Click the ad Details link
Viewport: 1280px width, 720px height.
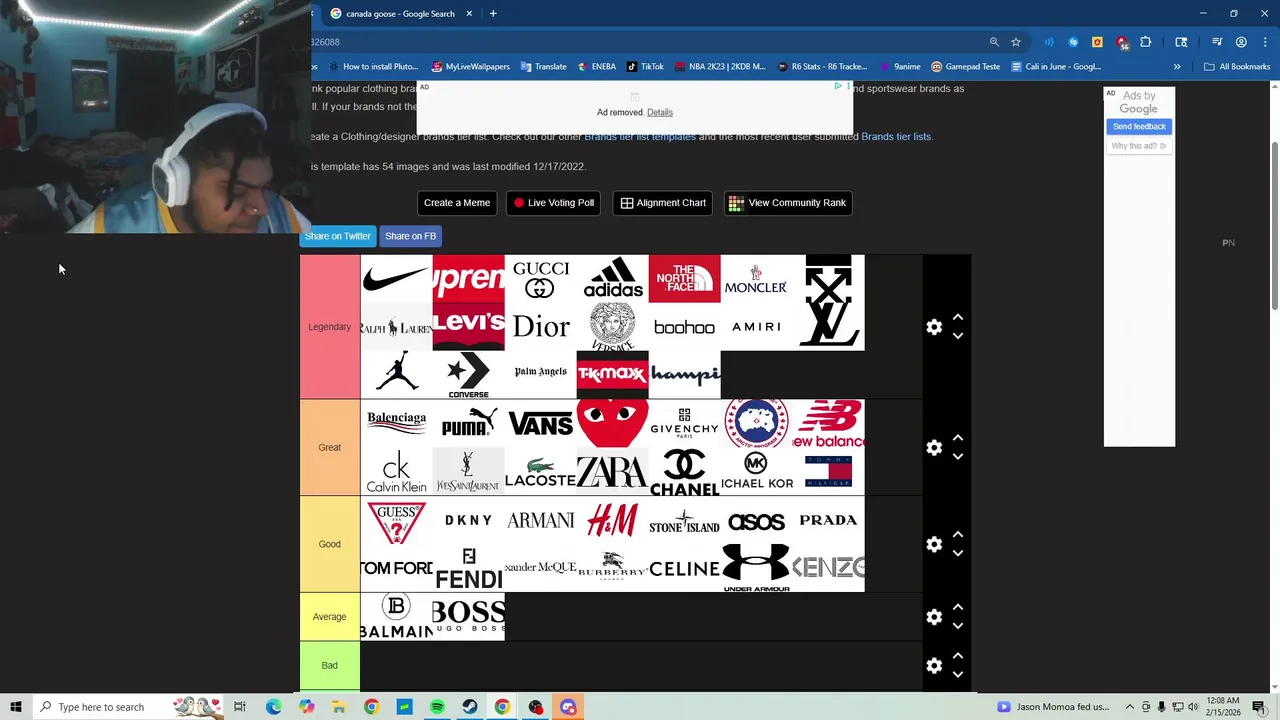(x=659, y=112)
